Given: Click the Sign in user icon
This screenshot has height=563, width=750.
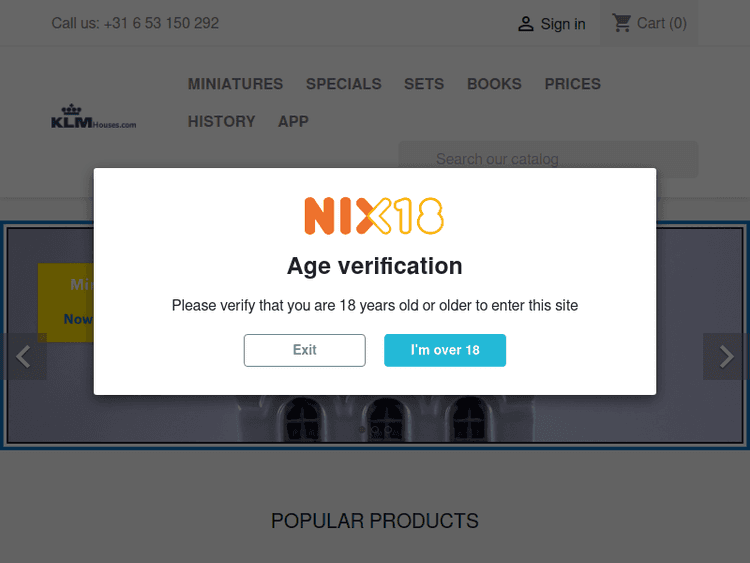Looking at the screenshot, I should [x=525, y=24].
